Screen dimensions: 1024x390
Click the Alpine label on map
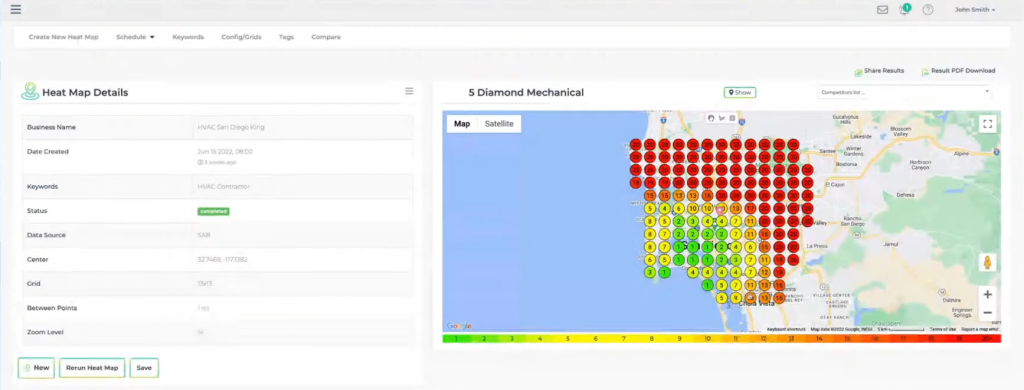click(962, 154)
